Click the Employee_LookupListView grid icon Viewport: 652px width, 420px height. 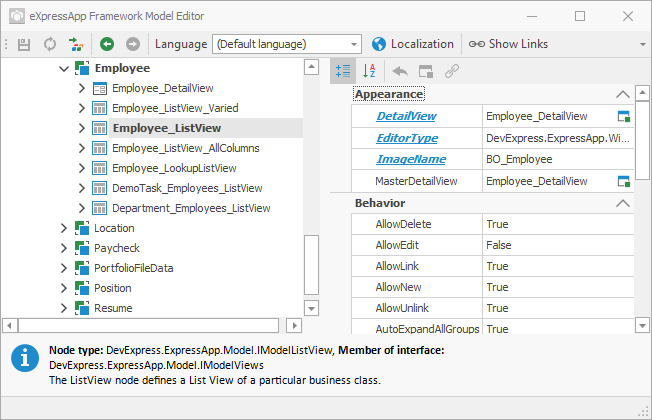point(99,168)
